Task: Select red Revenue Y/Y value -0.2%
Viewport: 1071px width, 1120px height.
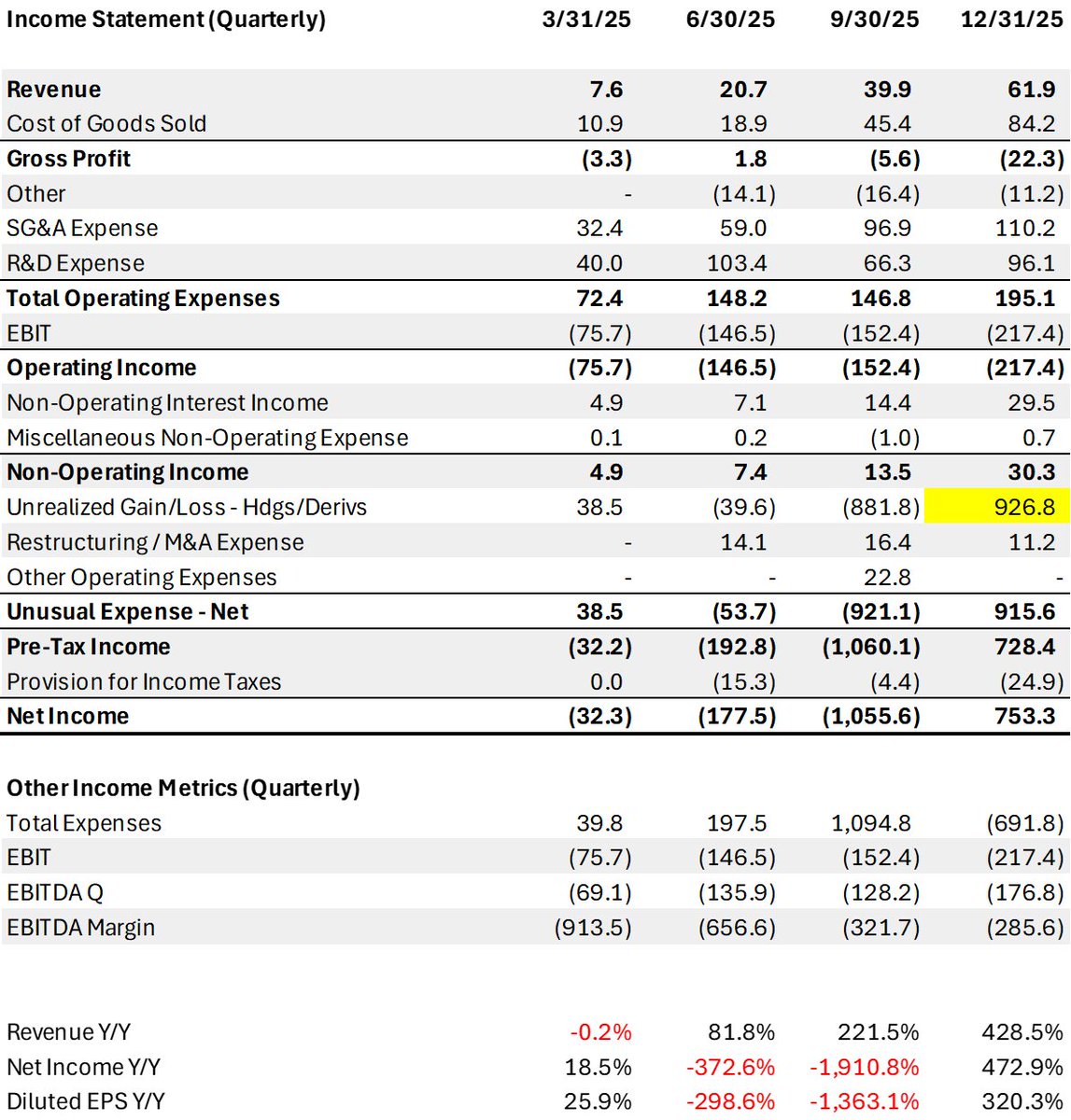Action: tap(601, 1032)
